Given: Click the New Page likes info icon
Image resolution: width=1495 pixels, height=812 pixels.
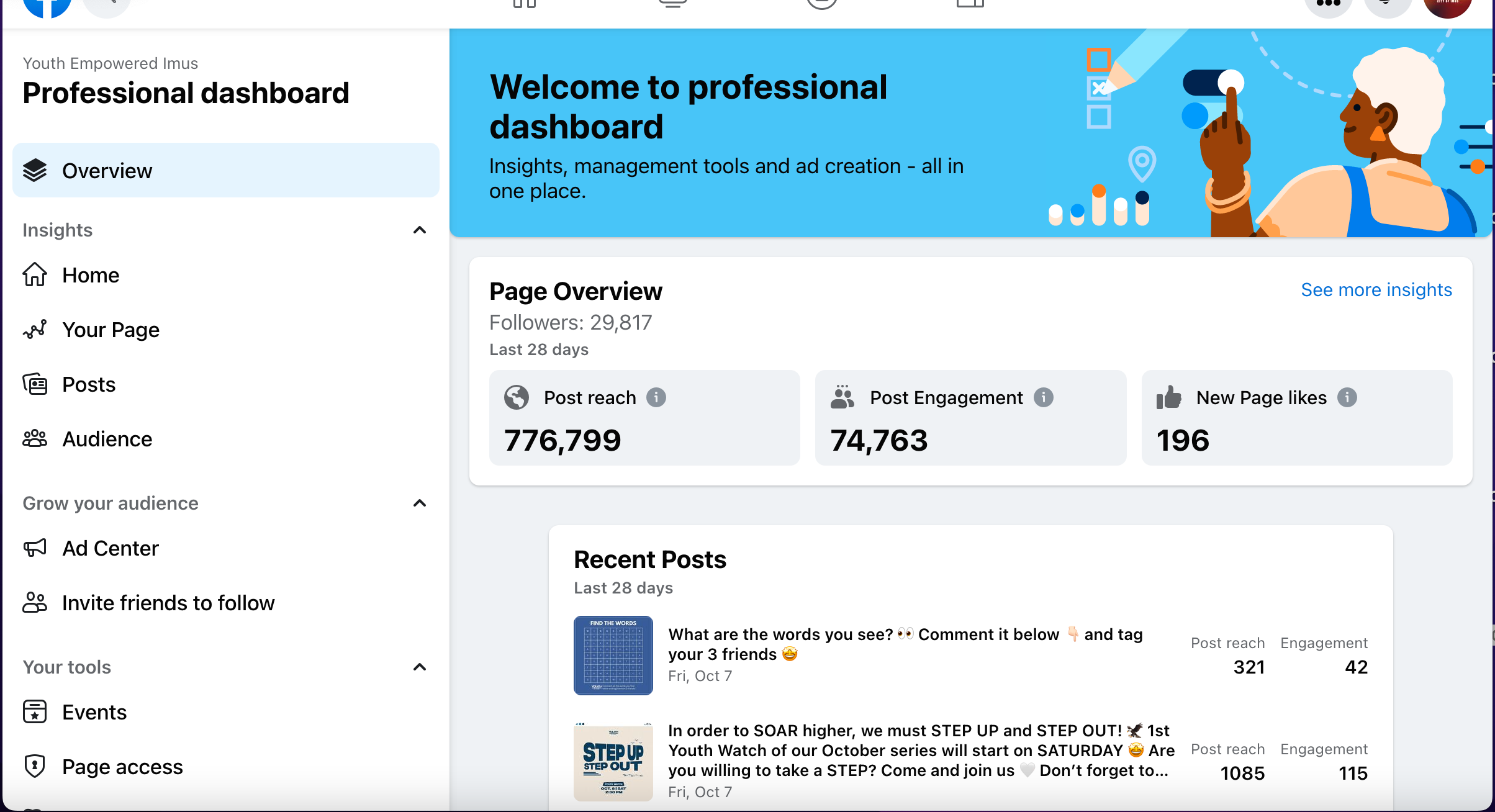Looking at the screenshot, I should pos(1347,397).
